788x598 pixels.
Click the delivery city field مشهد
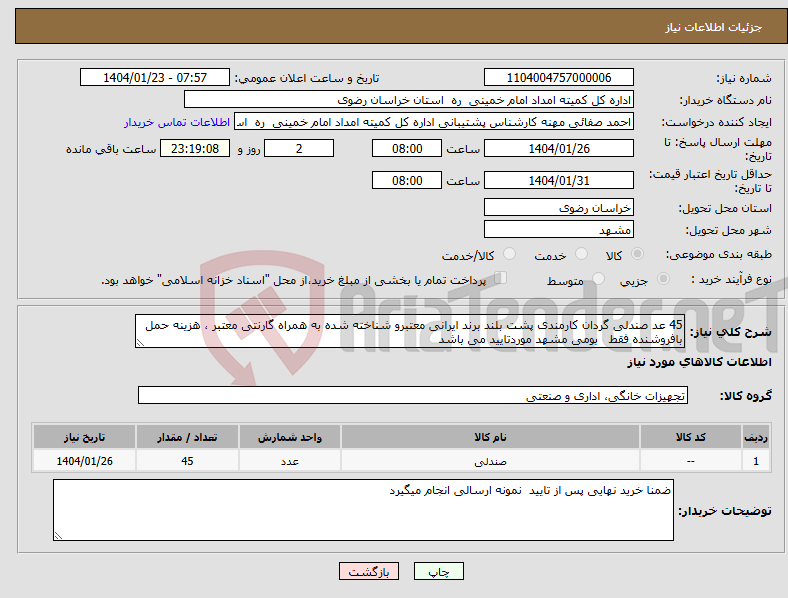(558, 230)
